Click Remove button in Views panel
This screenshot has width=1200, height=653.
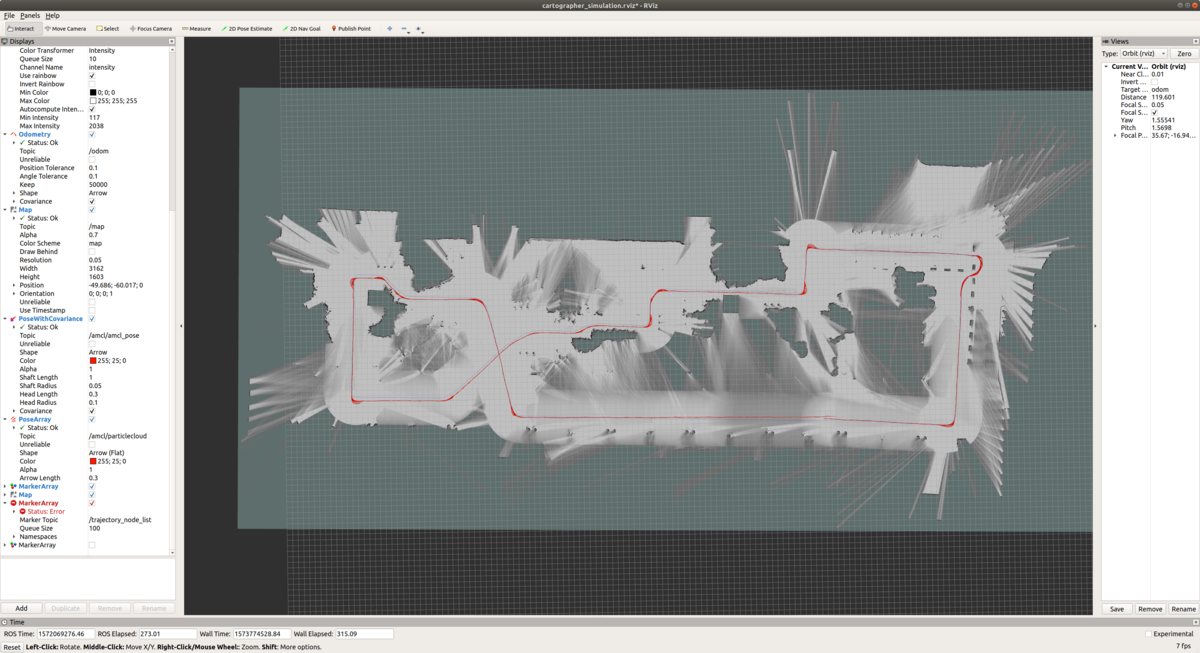pos(1150,609)
